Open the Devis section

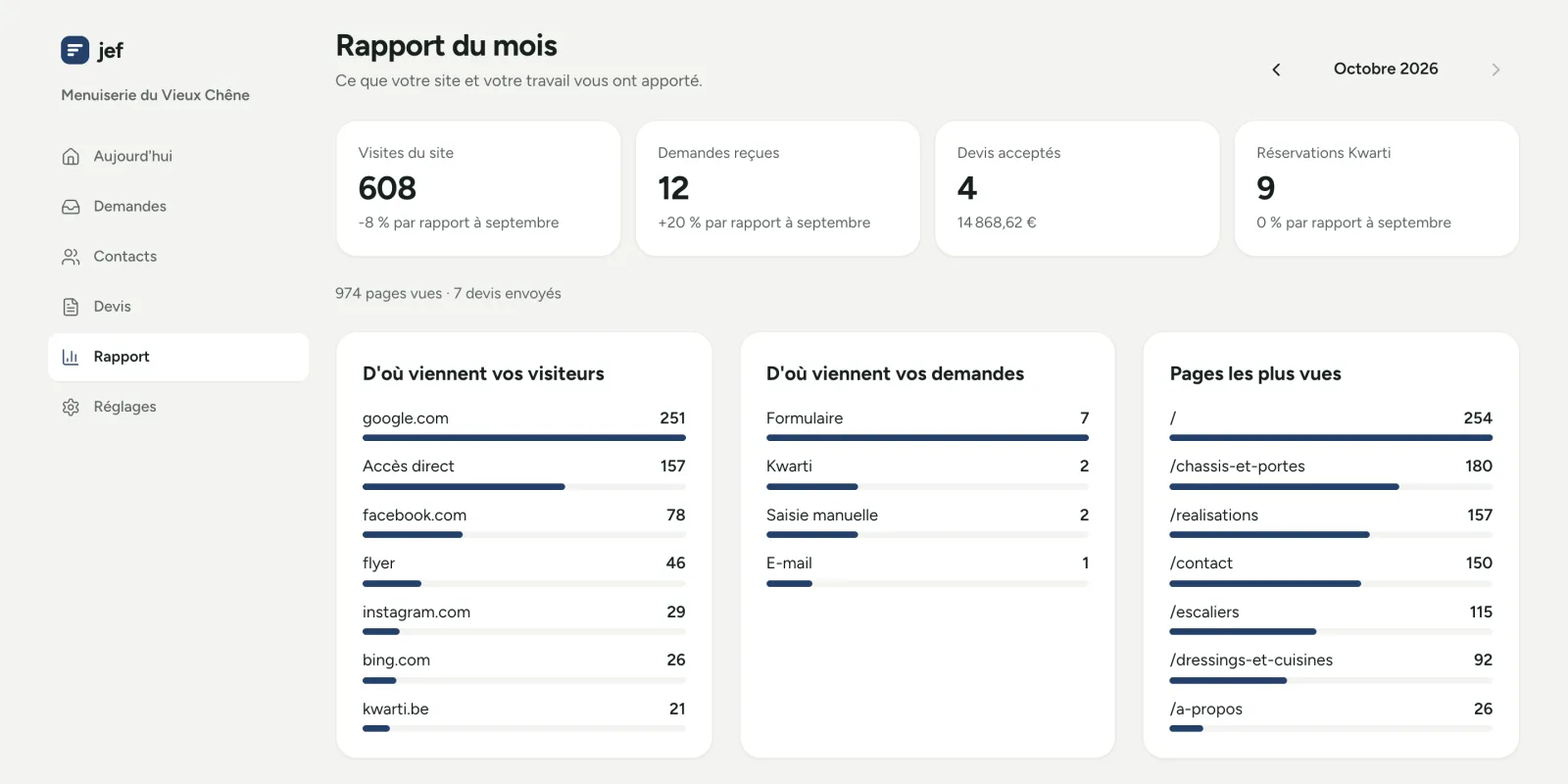(178, 307)
